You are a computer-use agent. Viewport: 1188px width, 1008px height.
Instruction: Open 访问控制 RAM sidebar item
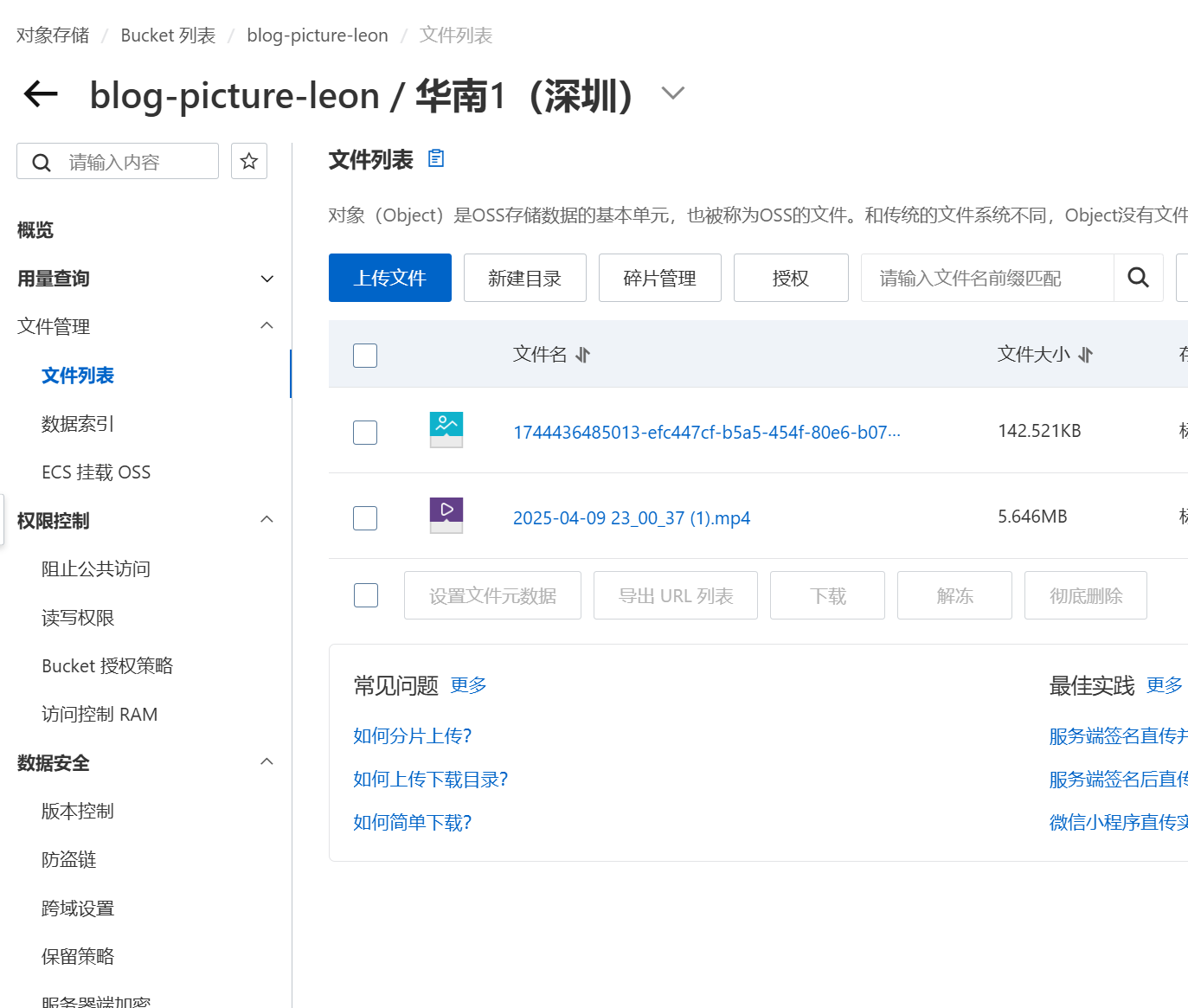pos(100,715)
